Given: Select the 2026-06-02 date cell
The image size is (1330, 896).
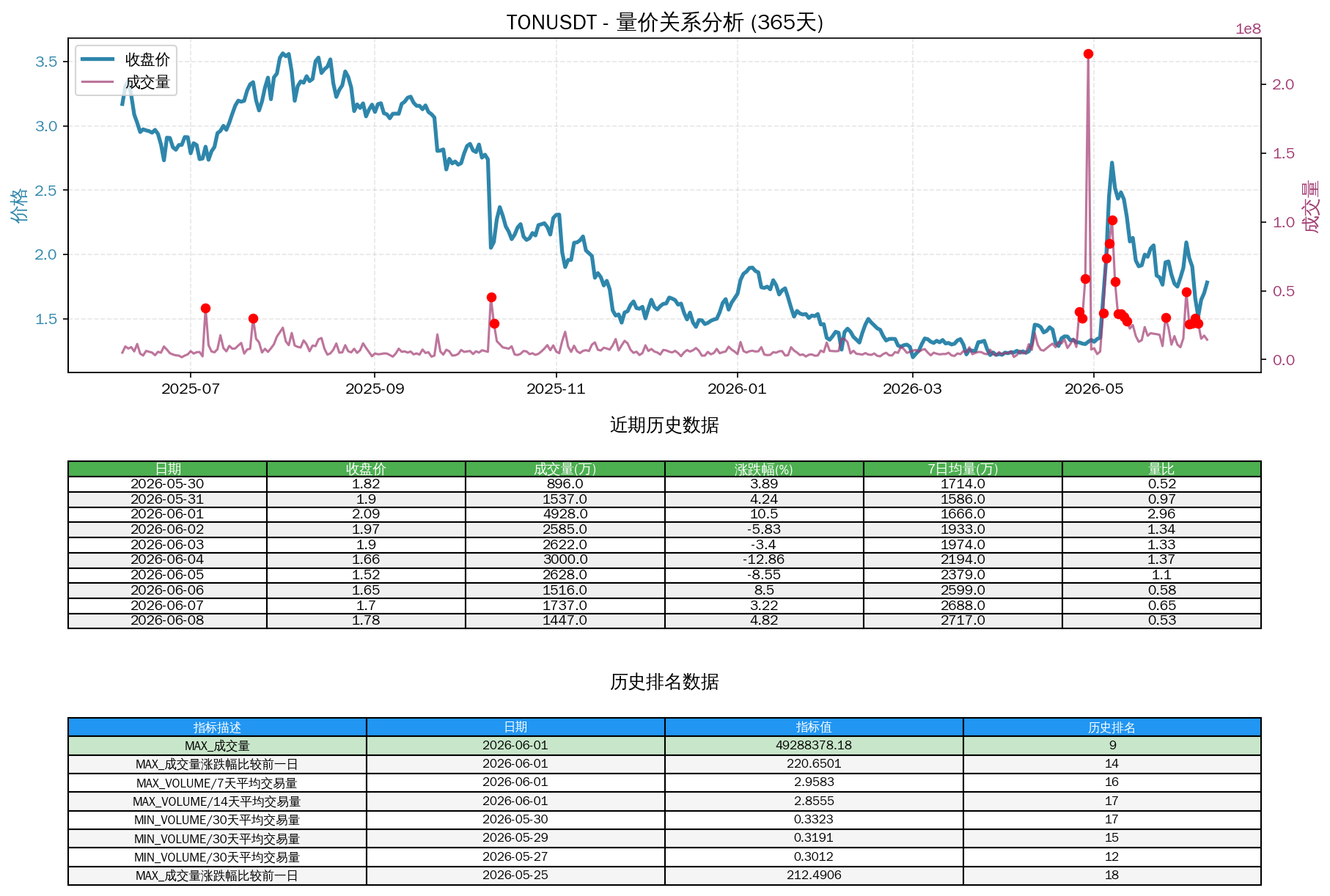Looking at the screenshot, I should pyautogui.click(x=168, y=529).
